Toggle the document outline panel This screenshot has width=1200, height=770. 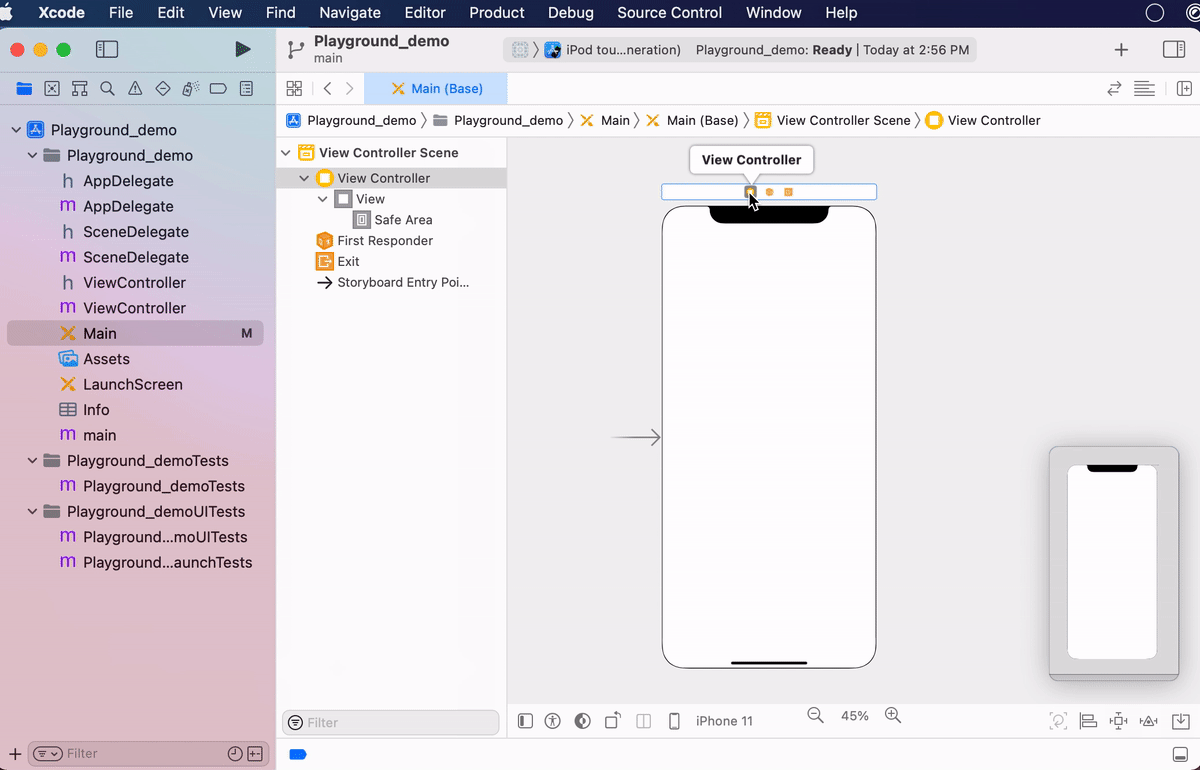click(525, 720)
